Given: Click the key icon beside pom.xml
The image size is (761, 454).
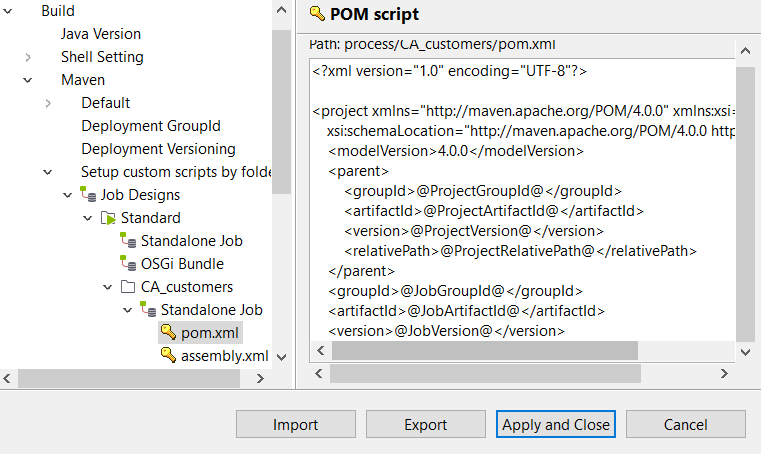Looking at the screenshot, I should (x=168, y=333).
